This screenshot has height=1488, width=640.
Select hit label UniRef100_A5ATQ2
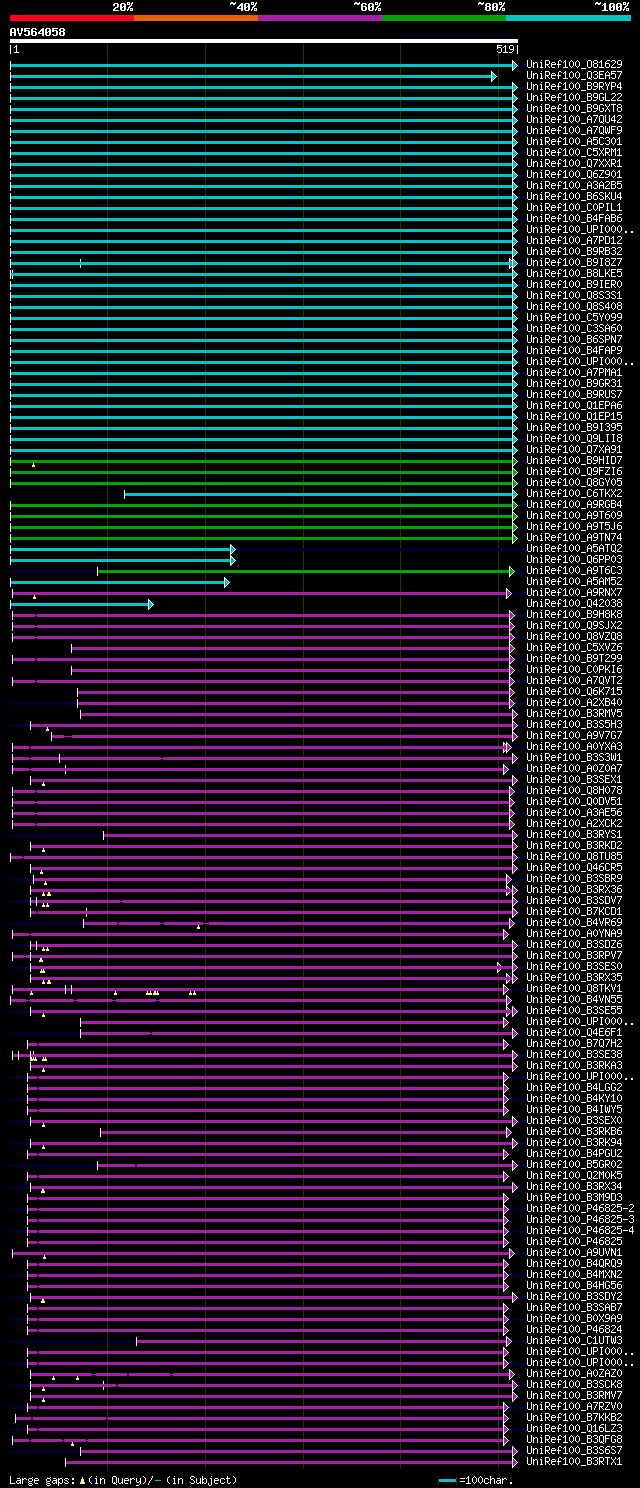pyautogui.click(x=574, y=548)
